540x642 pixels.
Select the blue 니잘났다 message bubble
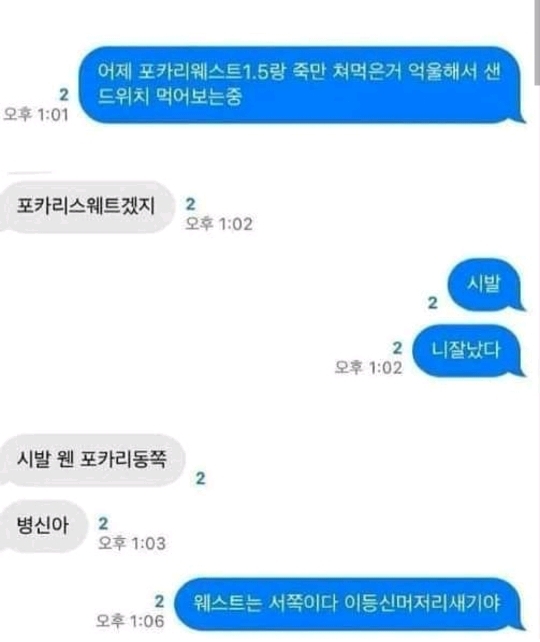point(468,351)
